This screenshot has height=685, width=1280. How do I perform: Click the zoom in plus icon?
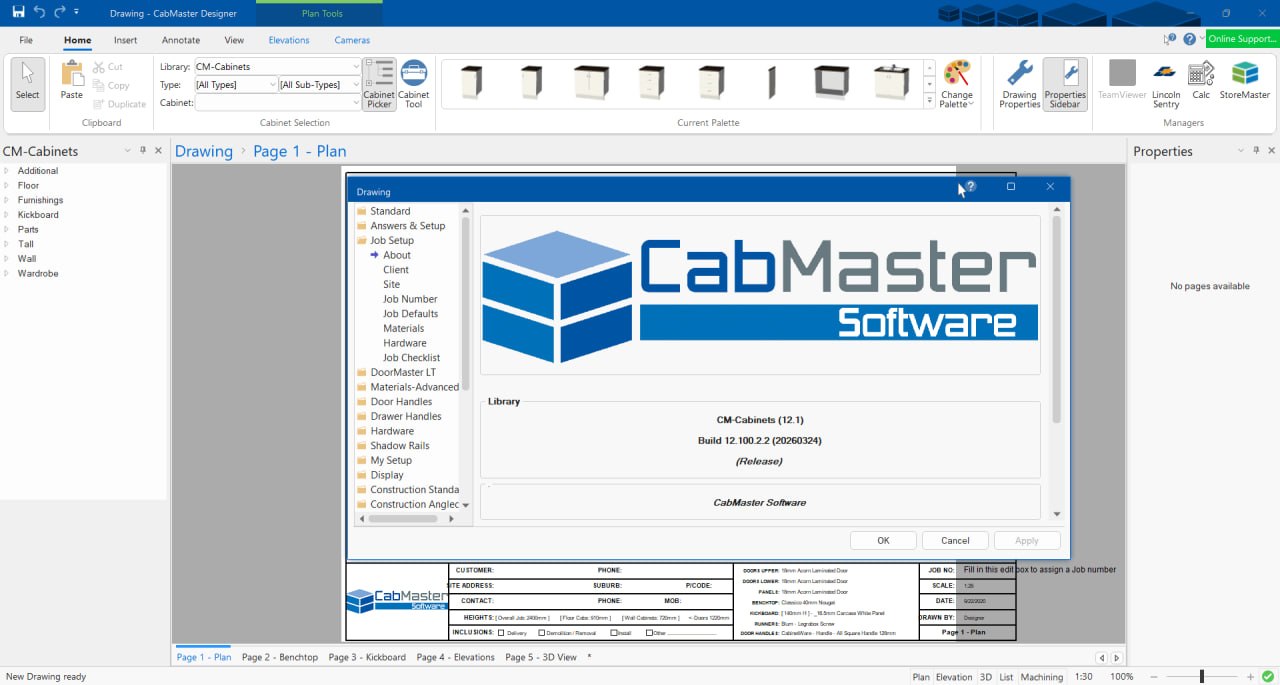pos(1250,677)
